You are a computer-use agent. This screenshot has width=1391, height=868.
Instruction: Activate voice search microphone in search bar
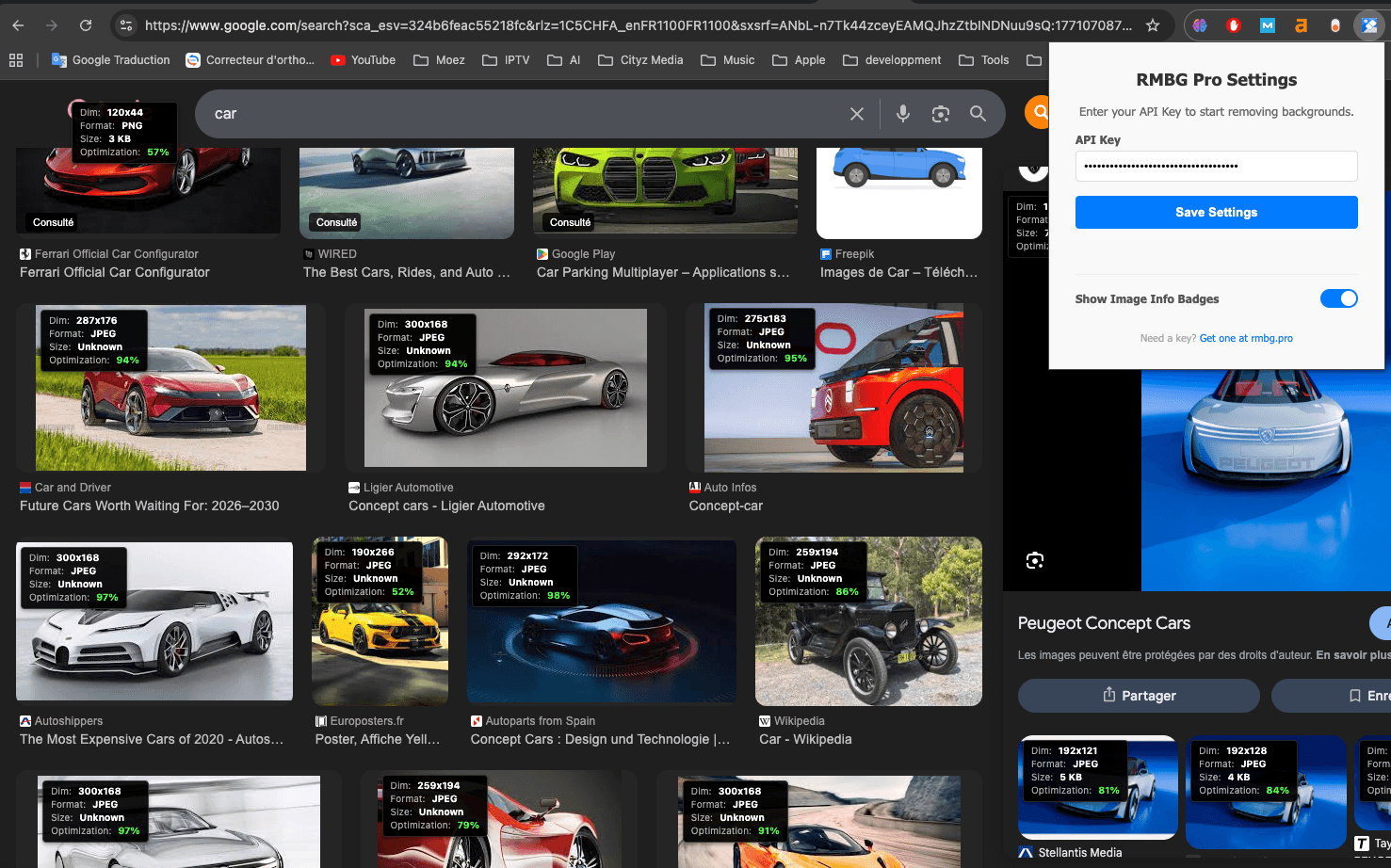click(x=902, y=113)
